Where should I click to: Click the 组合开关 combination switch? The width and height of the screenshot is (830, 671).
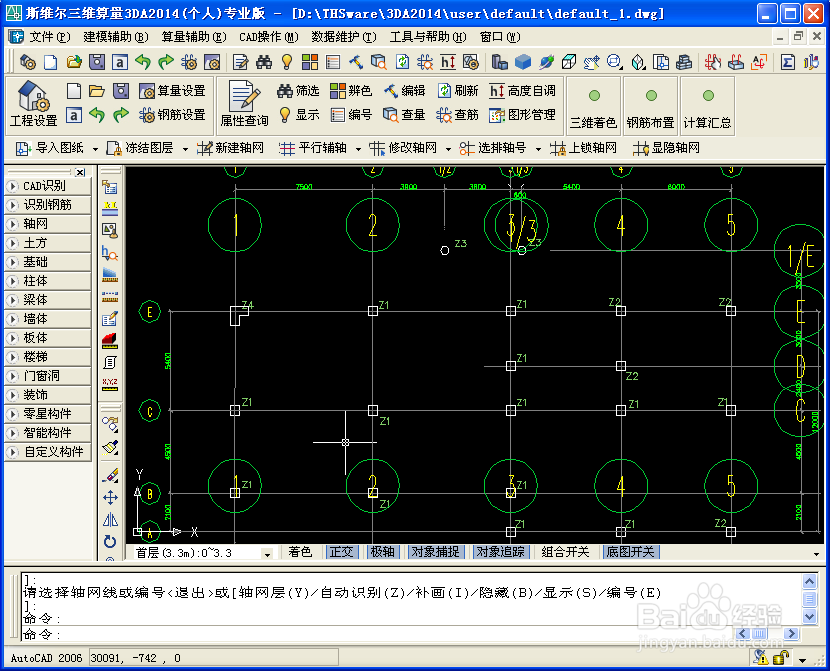click(565, 552)
